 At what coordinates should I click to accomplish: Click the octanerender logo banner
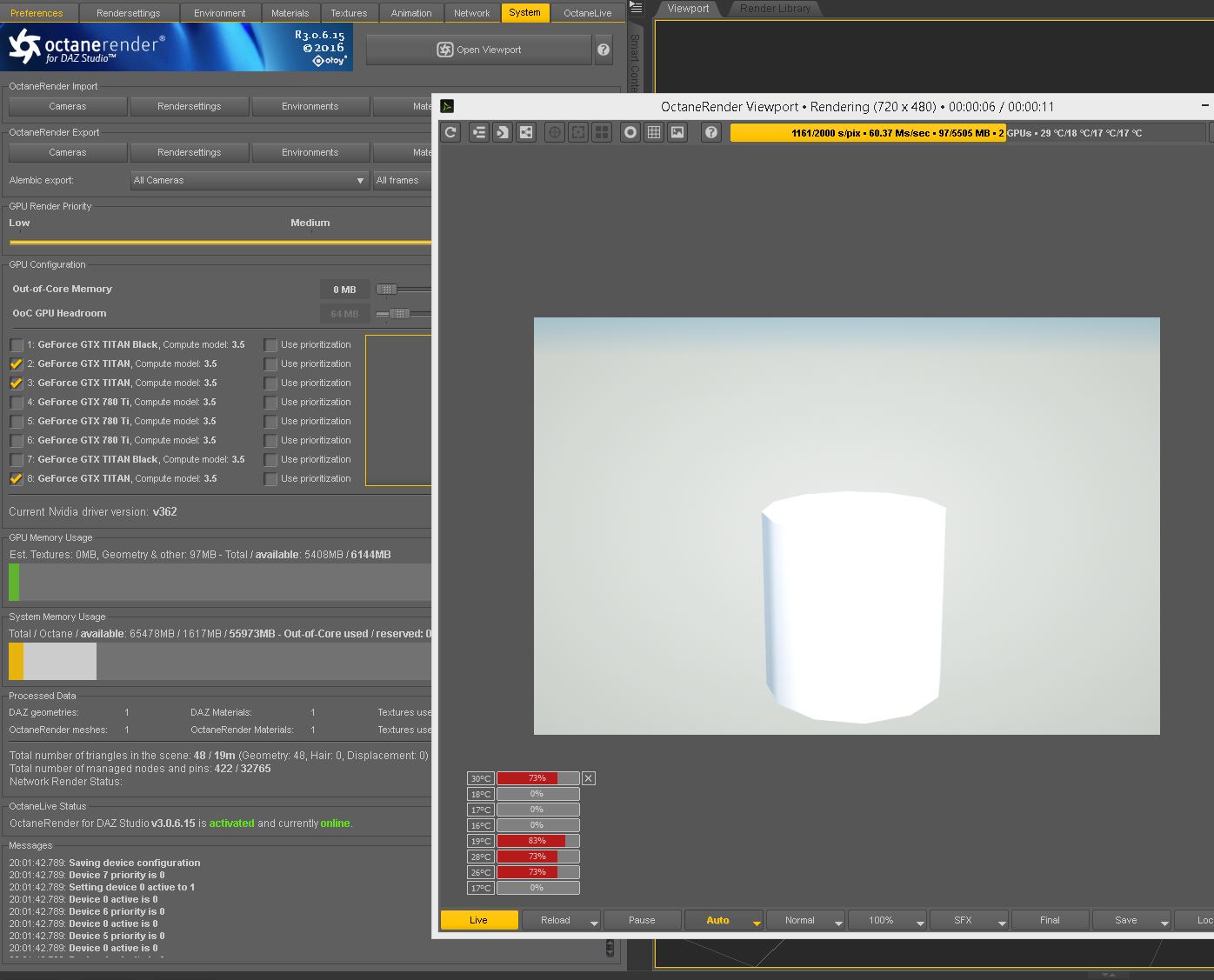[x=177, y=47]
